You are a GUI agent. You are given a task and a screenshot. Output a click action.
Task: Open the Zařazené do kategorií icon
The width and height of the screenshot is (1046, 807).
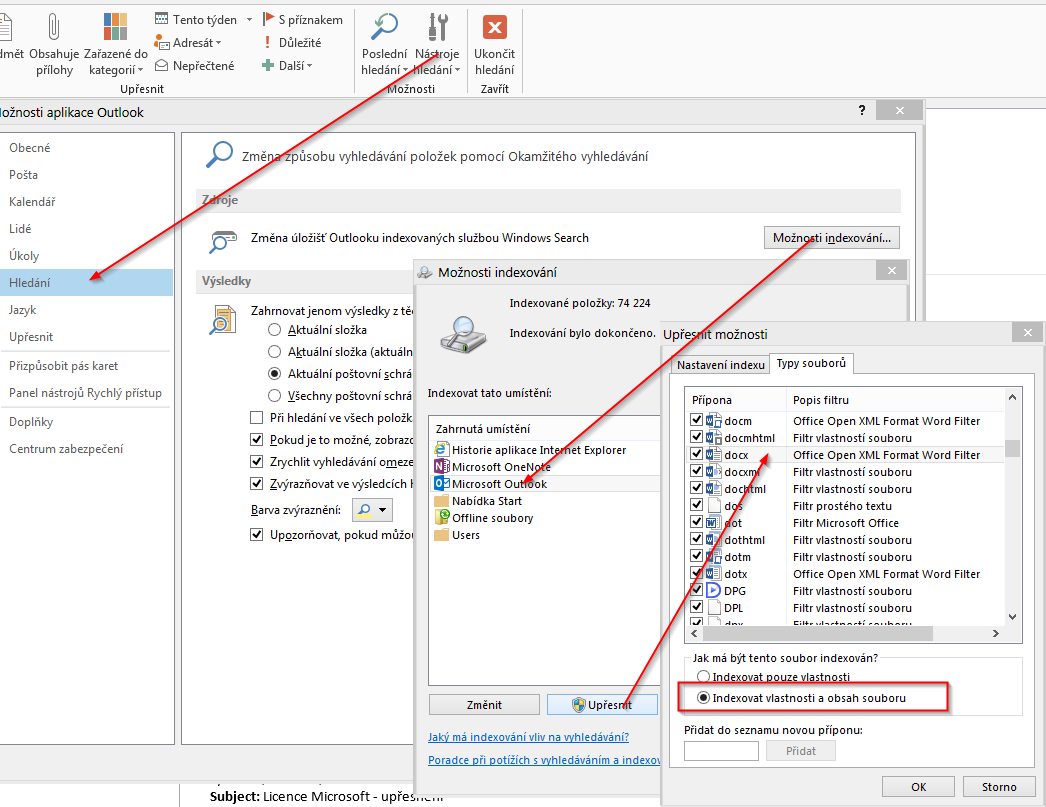pyautogui.click(x=115, y=27)
